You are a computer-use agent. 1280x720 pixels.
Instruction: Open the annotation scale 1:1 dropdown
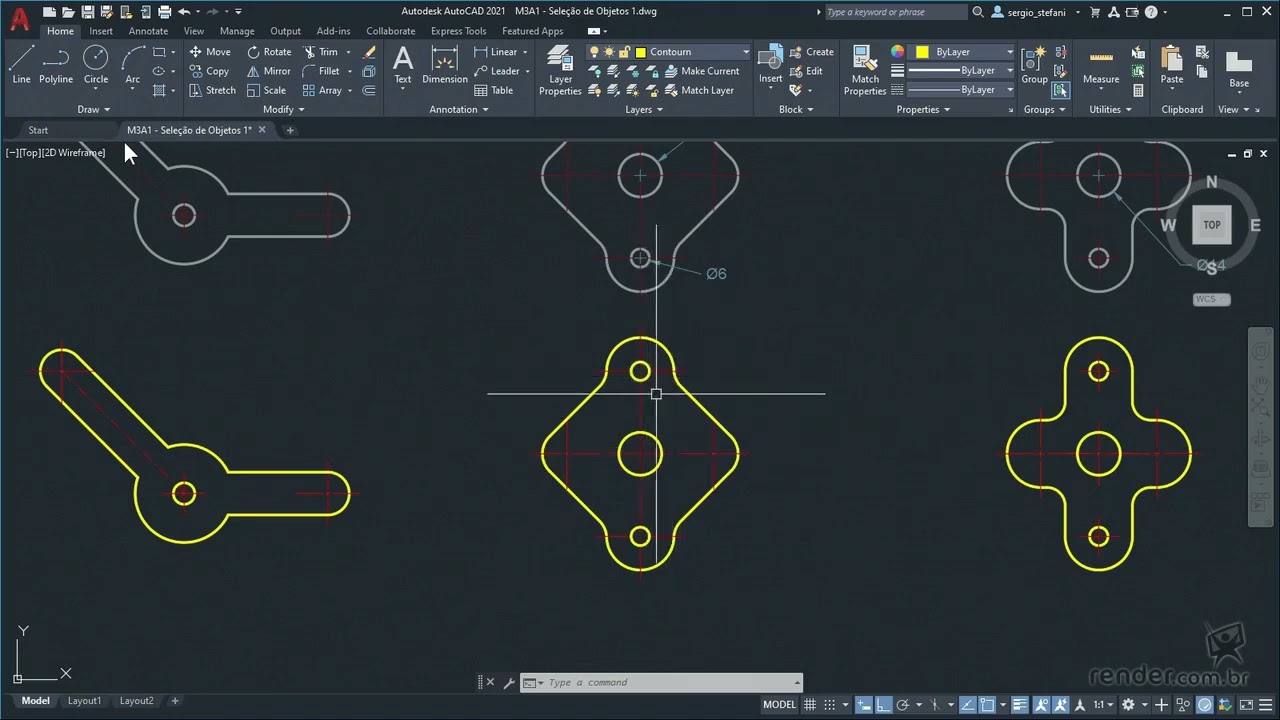pyautogui.click(x=1104, y=705)
